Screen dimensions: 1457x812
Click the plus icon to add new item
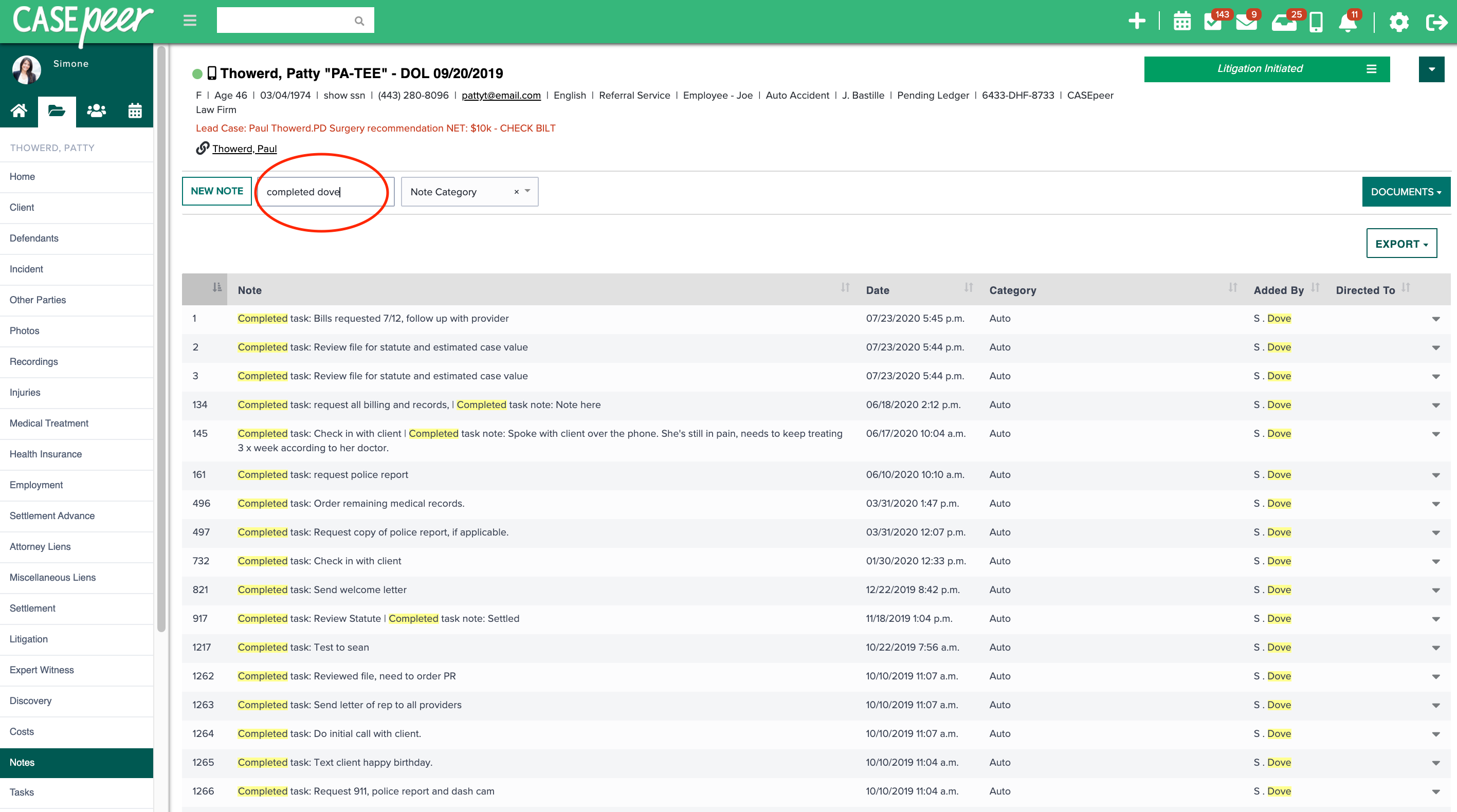(x=1137, y=22)
